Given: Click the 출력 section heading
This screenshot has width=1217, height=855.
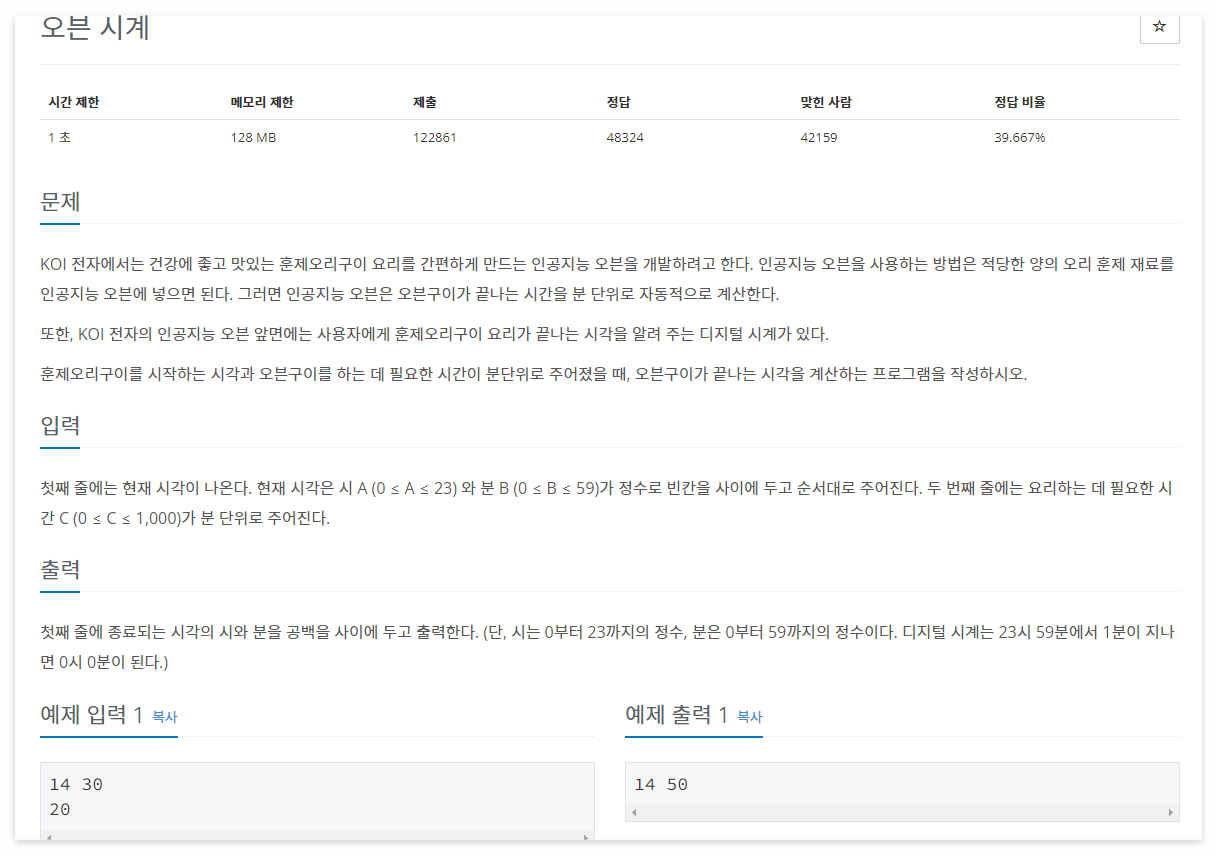Looking at the screenshot, I should (x=60, y=570).
